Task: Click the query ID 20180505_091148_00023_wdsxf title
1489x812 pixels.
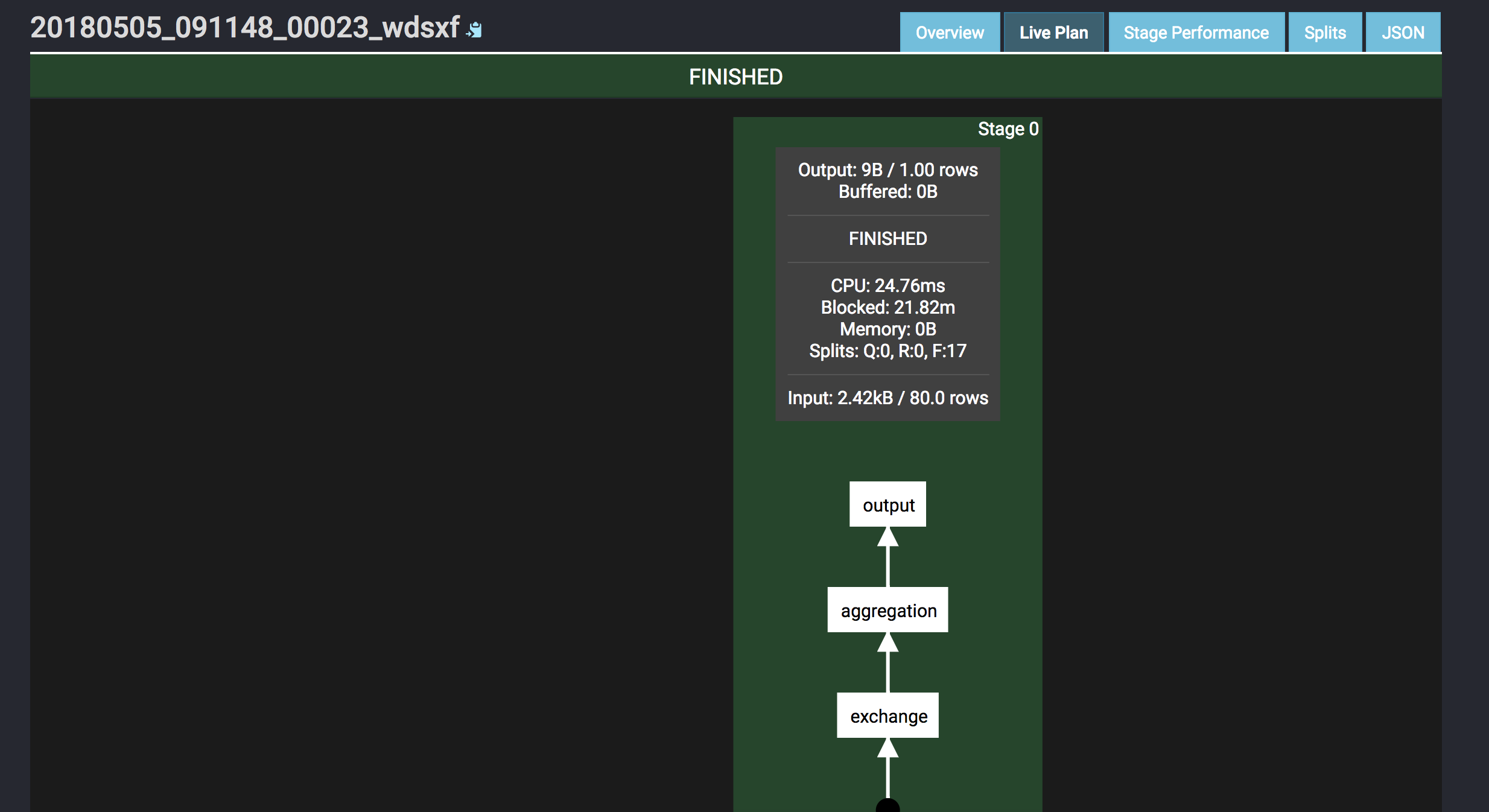Action: click(244, 28)
